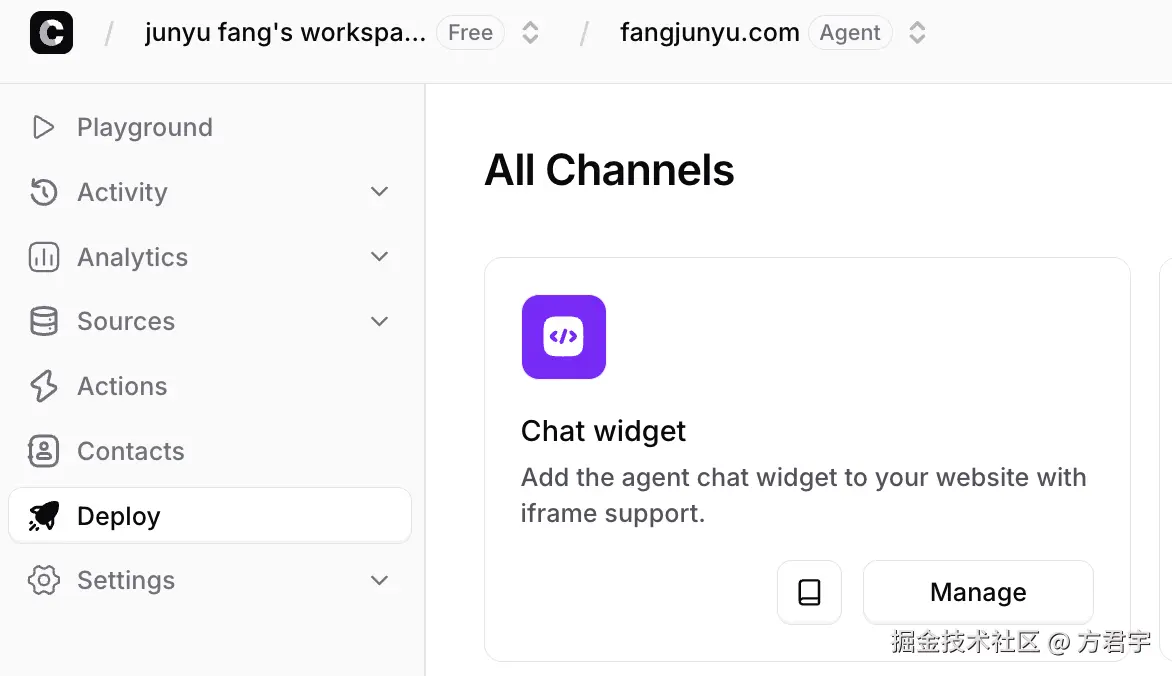Click the purple Chat widget code icon
Viewport: 1172px width, 676px height.
(x=564, y=337)
